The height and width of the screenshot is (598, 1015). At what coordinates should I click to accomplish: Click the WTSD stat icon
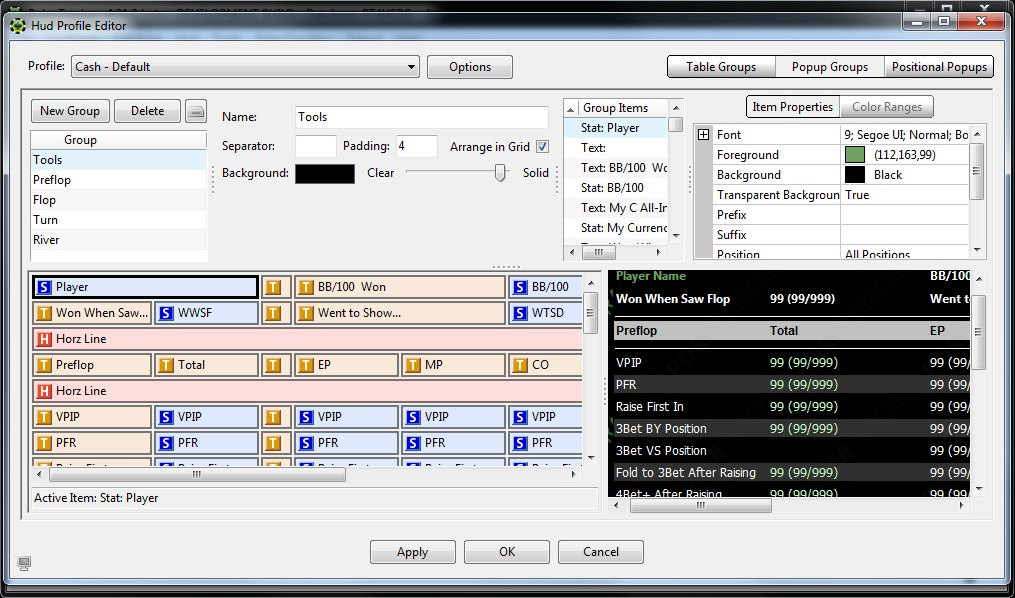520,313
